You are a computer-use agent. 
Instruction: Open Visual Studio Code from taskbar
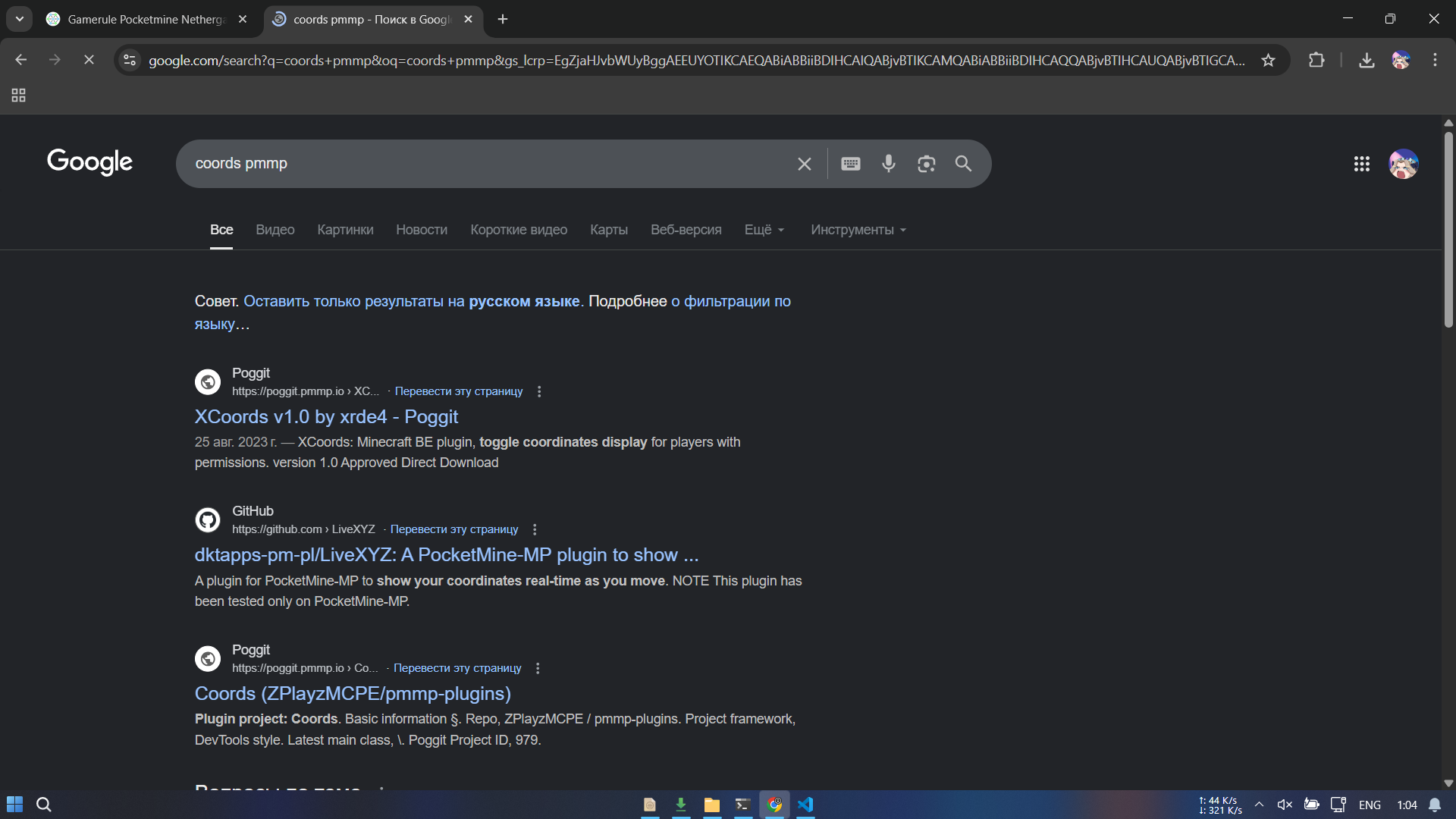click(805, 805)
